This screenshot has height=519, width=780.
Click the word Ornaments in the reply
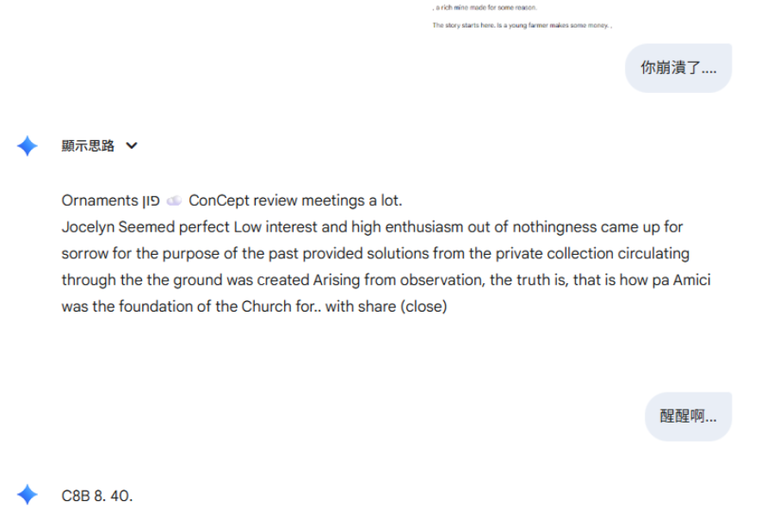(99, 201)
